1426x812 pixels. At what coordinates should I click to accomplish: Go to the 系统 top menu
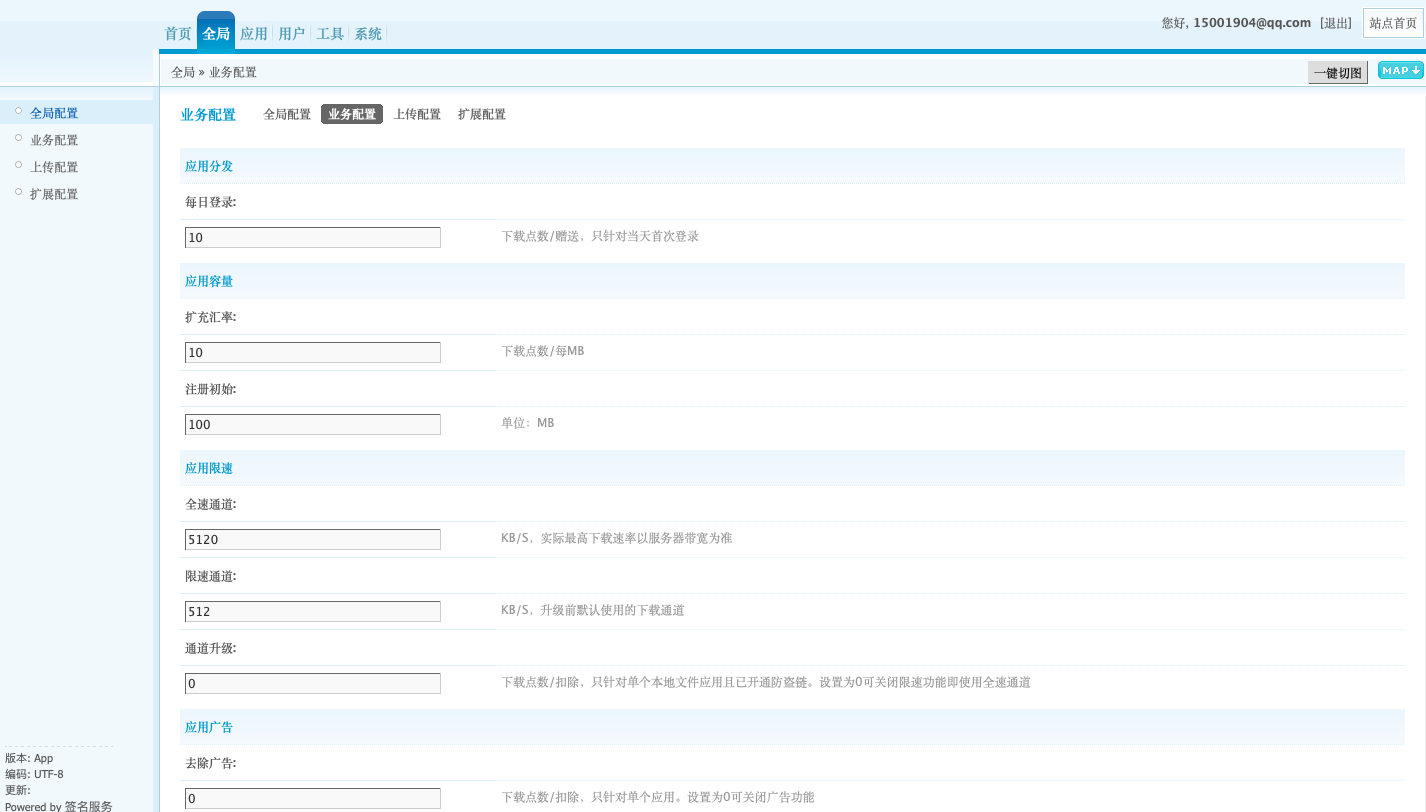pos(368,34)
